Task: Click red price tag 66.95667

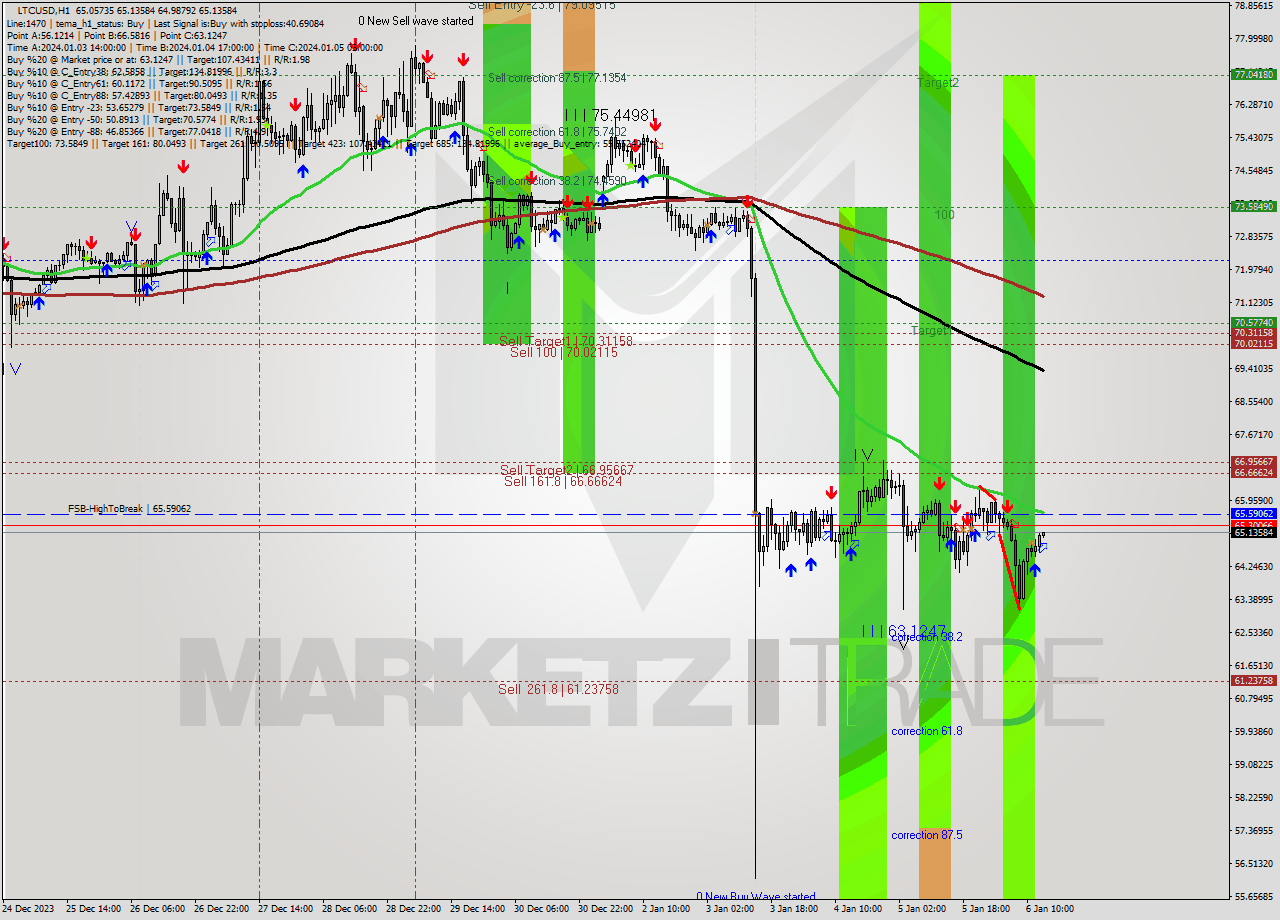Action: coord(1254,462)
